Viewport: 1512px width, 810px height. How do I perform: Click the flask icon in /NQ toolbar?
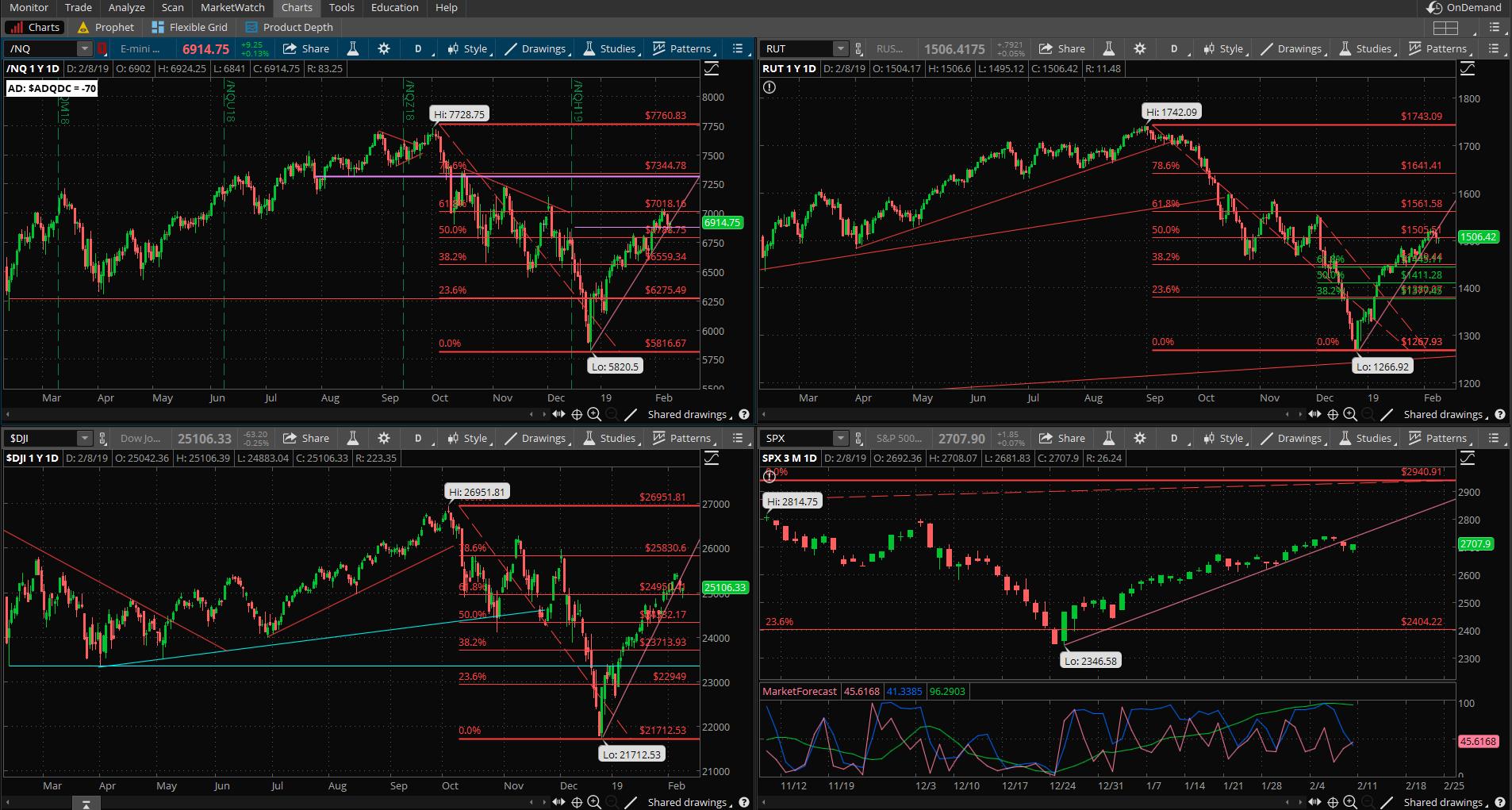click(x=353, y=48)
